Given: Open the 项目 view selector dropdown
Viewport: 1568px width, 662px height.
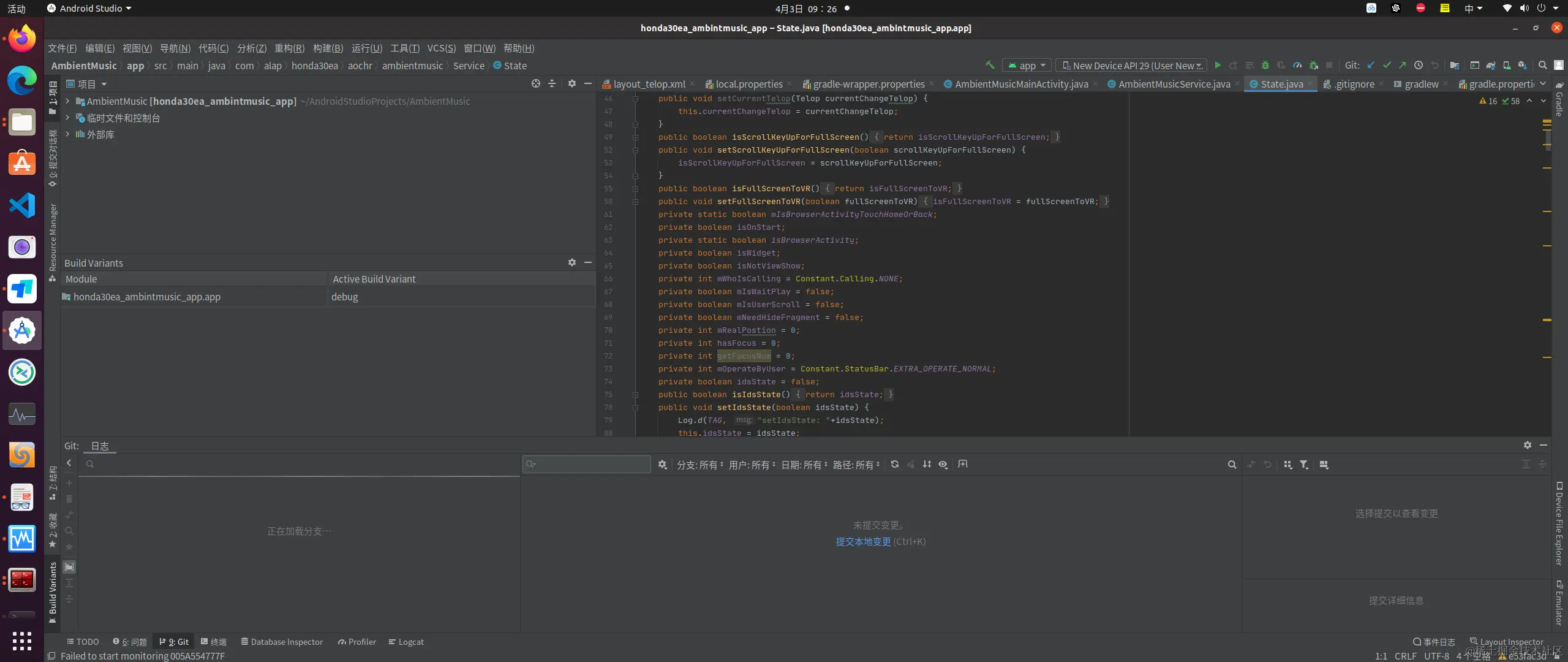Looking at the screenshot, I should coord(87,84).
